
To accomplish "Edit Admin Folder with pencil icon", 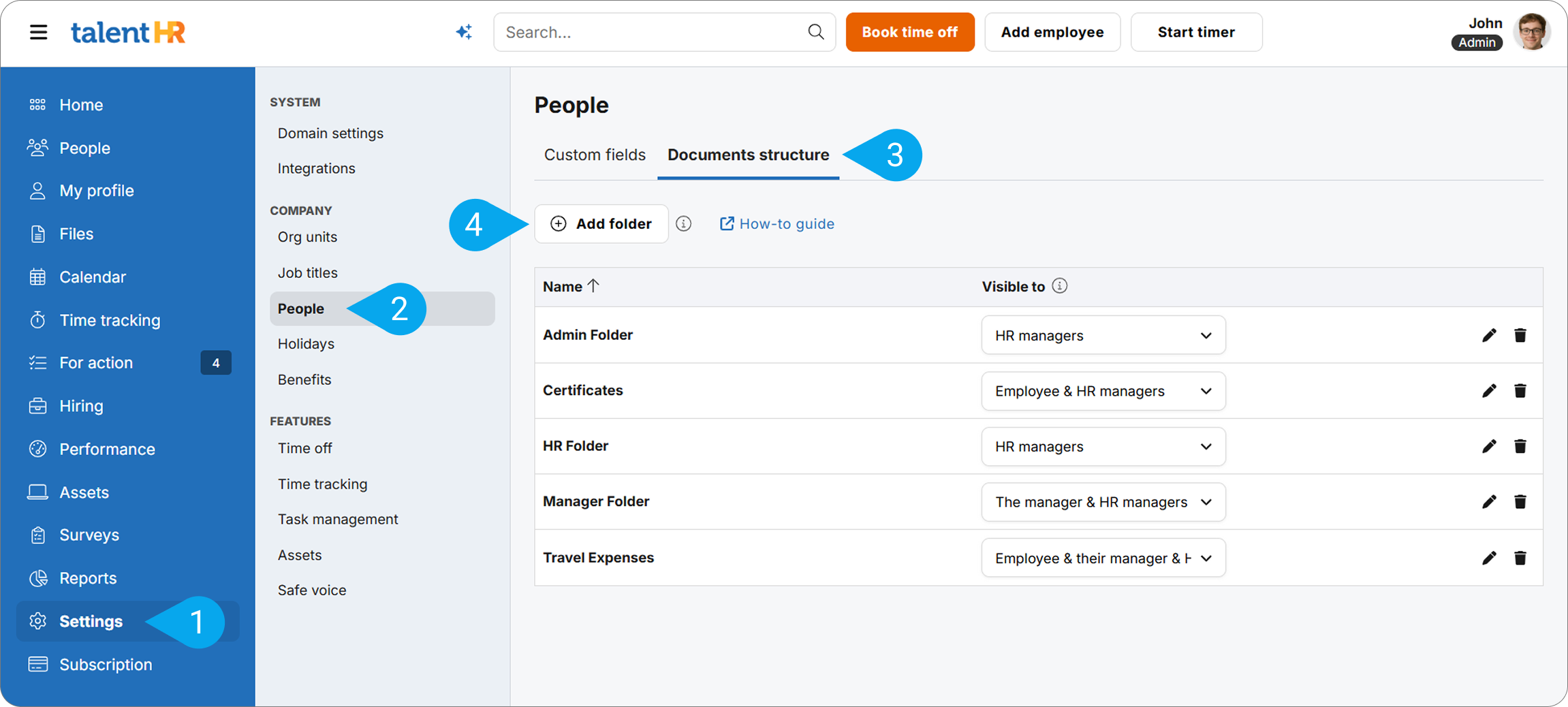I will pos(1489,335).
